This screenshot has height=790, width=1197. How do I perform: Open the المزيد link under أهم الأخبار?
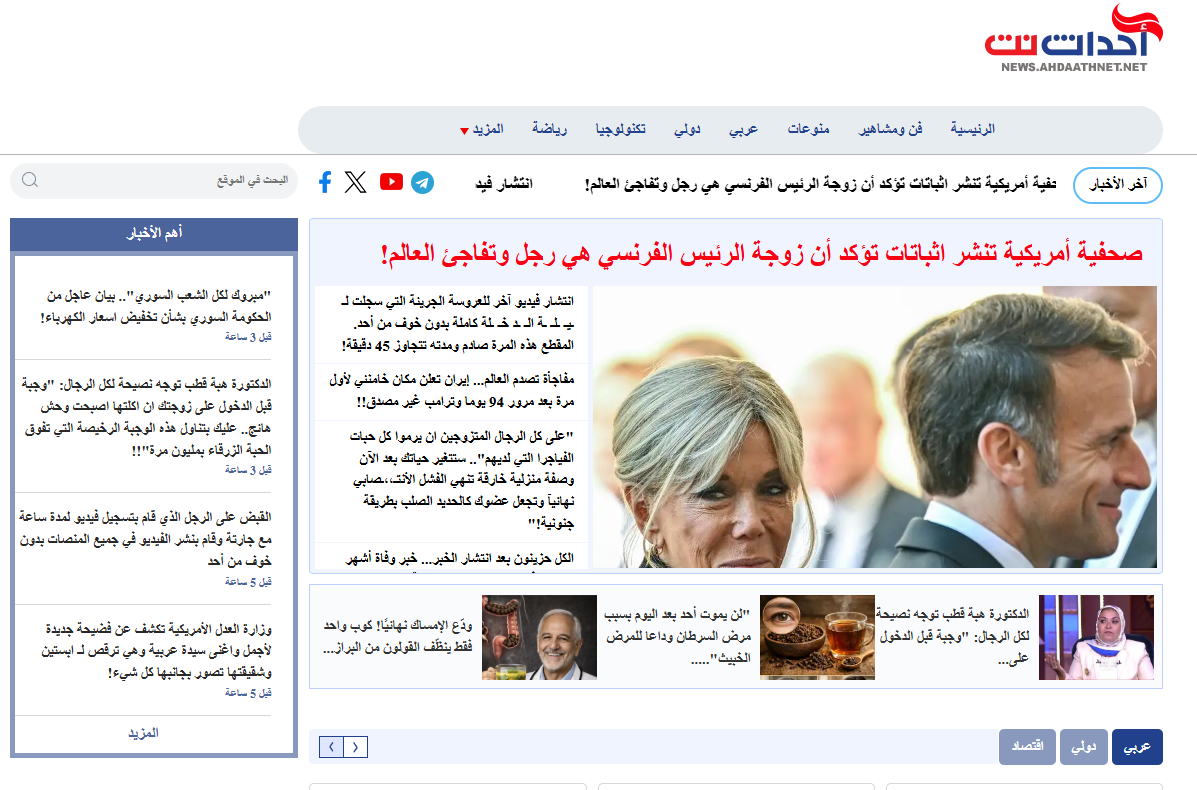[144, 733]
